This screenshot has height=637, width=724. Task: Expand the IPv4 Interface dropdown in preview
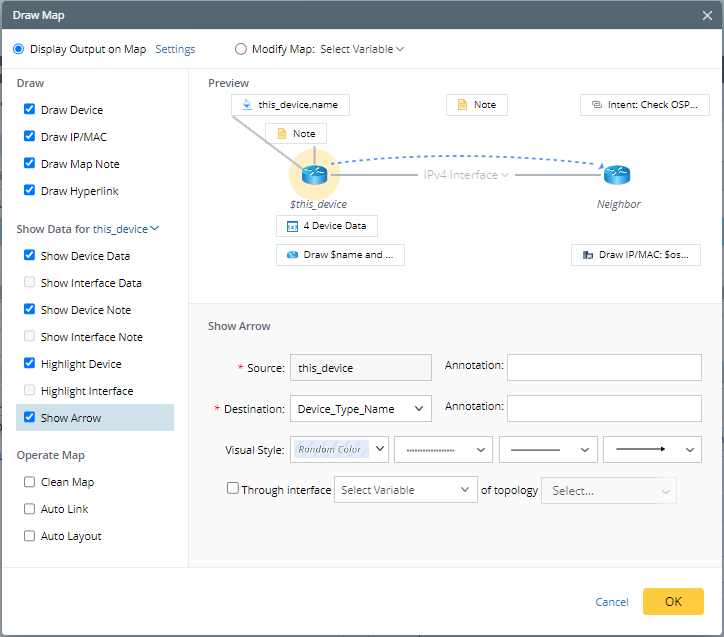(466, 175)
